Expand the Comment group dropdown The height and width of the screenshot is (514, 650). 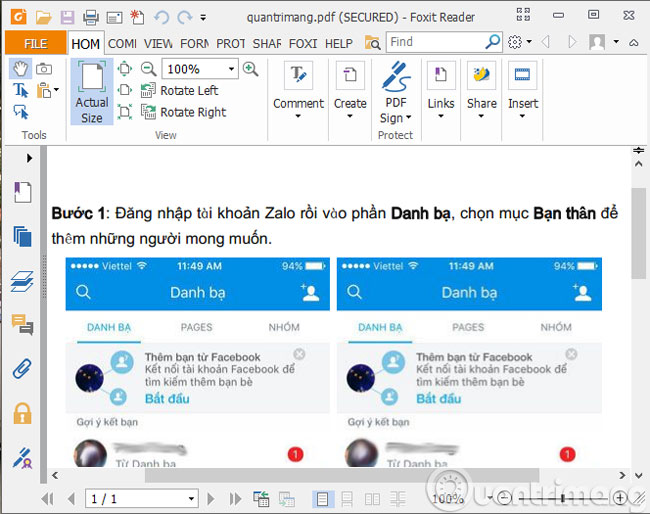click(x=298, y=116)
